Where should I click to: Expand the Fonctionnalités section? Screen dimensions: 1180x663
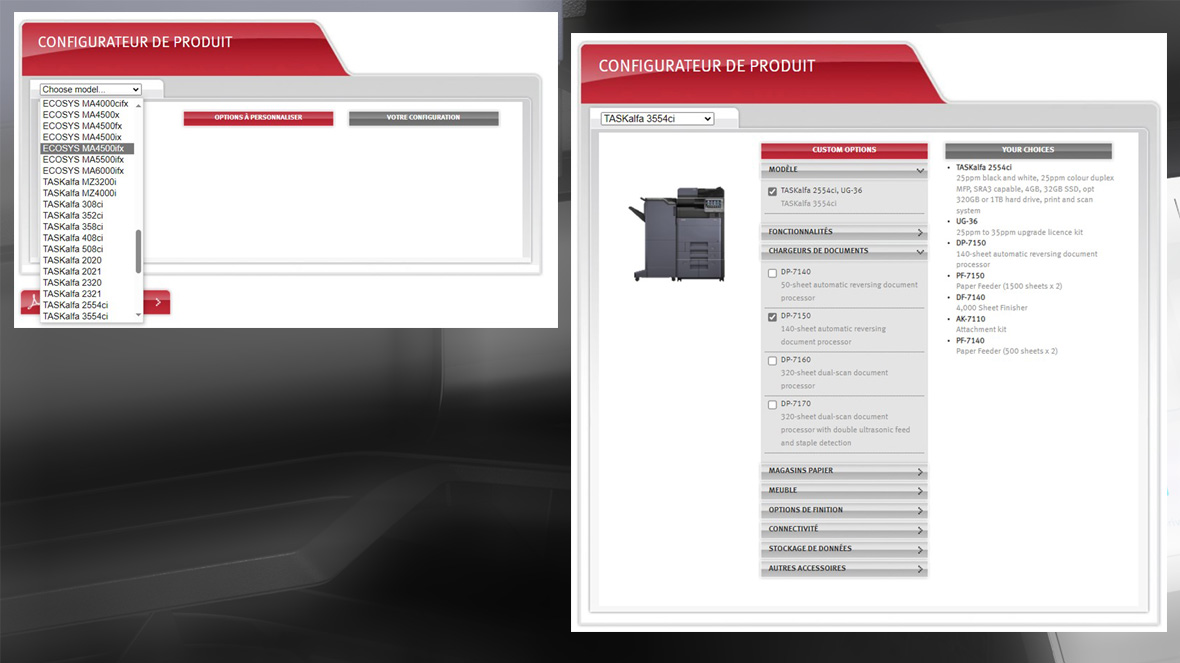(x=843, y=232)
